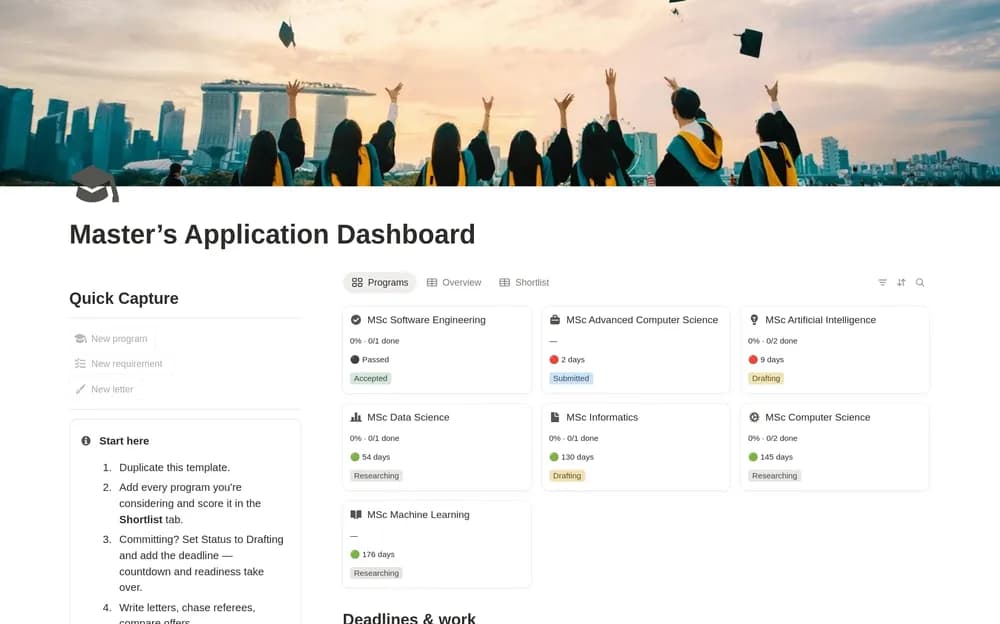Click 0% · 0/2 done on MSc Computer Science

(x=772, y=438)
